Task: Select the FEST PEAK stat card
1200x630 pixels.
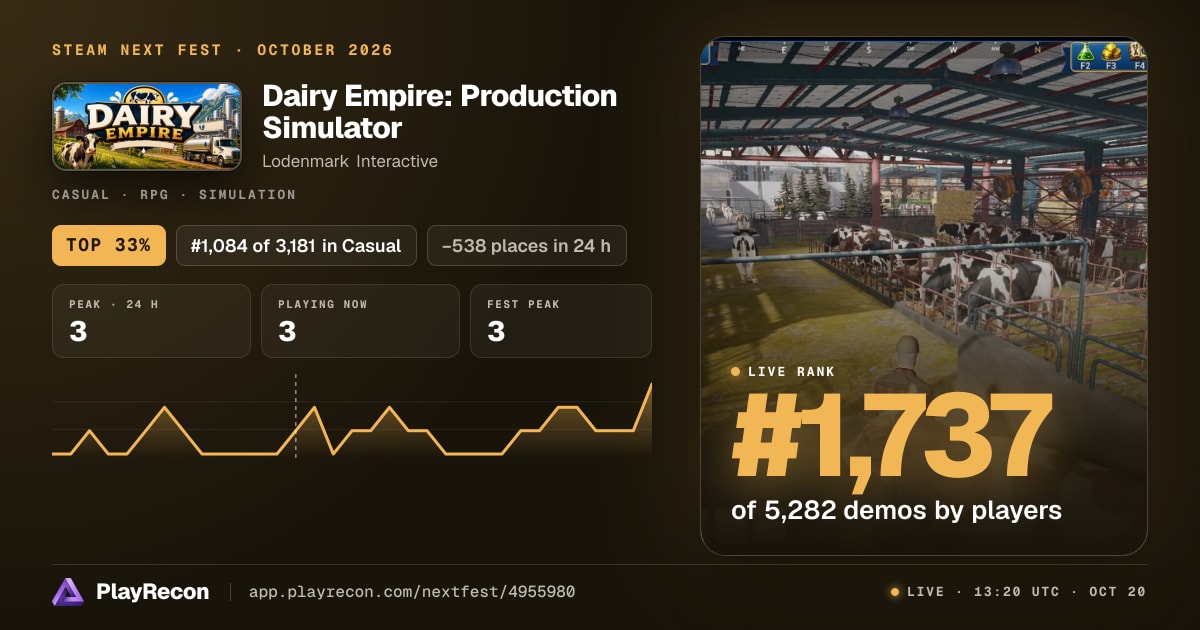Action: coord(561,321)
